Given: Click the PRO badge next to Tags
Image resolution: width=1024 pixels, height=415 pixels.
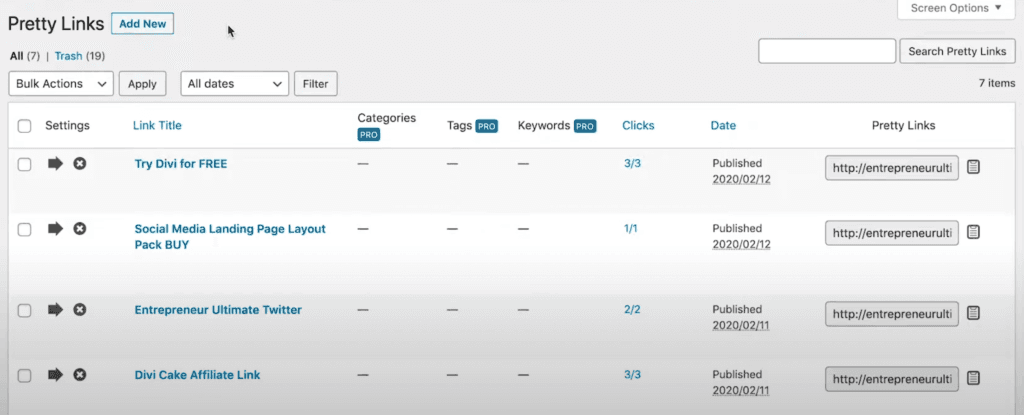Looking at the screenshot, I should (x=487, y=126).
